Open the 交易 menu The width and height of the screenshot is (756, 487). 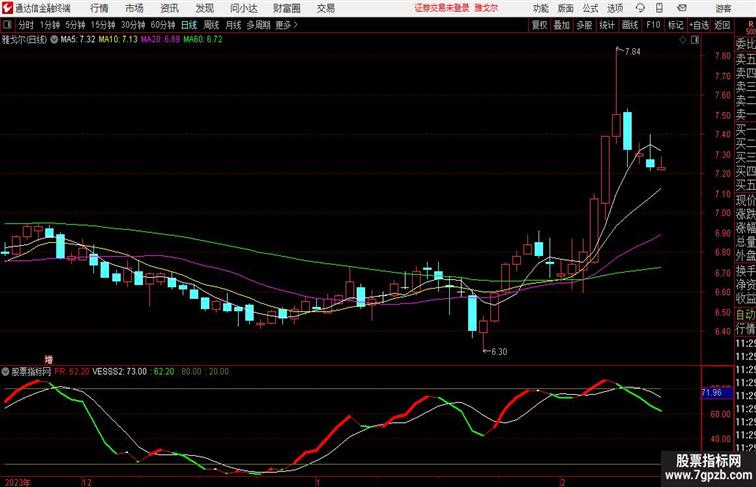[x=325, y=8]
